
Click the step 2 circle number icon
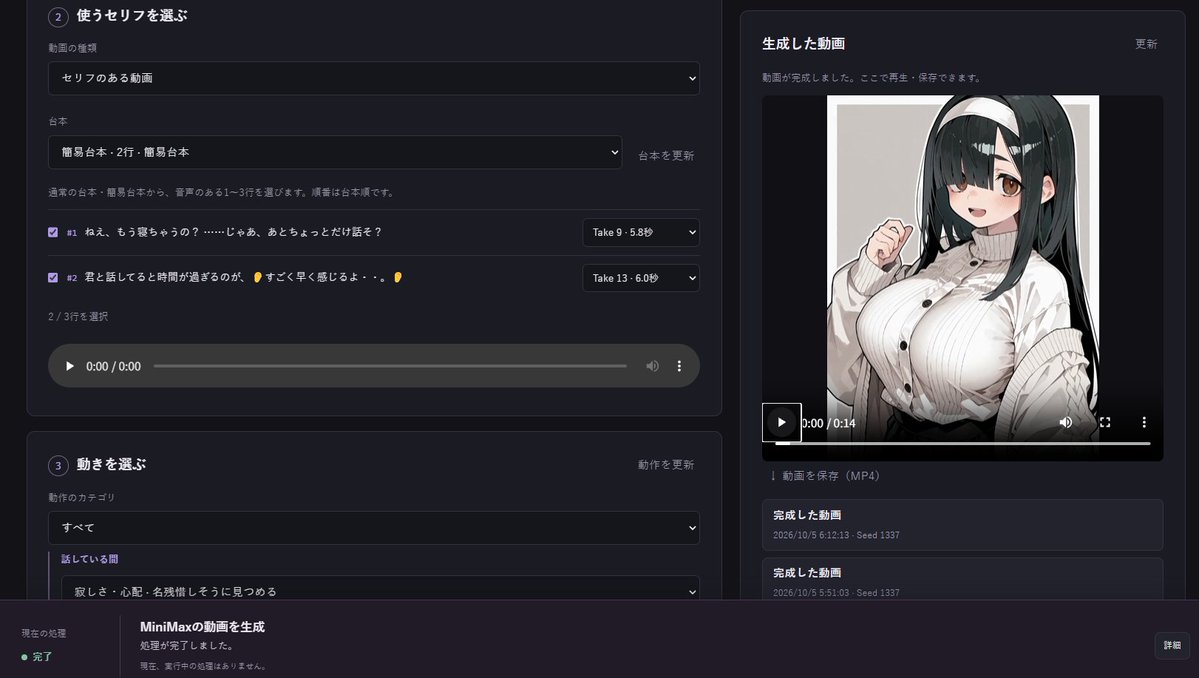[x=58, y=17]
